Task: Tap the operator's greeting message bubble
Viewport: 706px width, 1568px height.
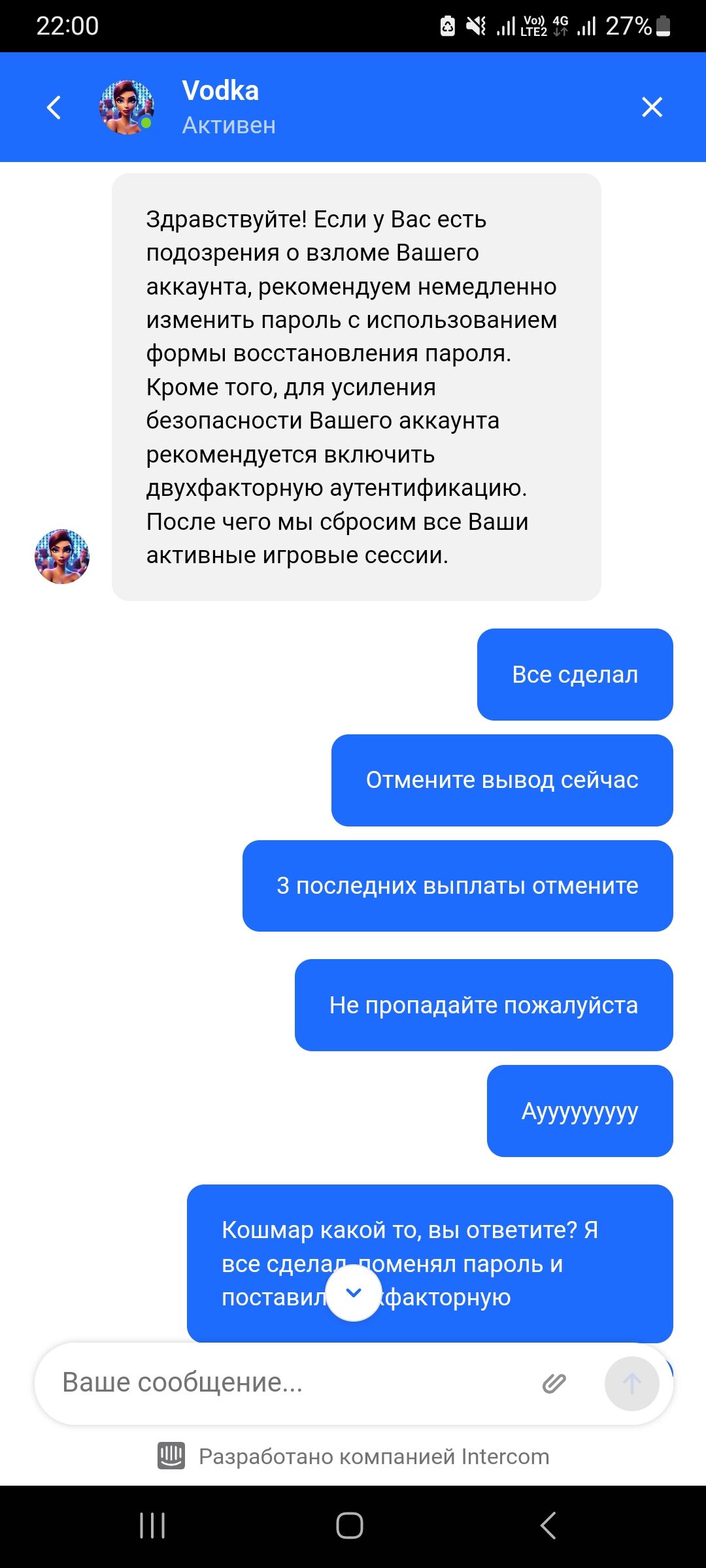Action: (x=356, y=387)
